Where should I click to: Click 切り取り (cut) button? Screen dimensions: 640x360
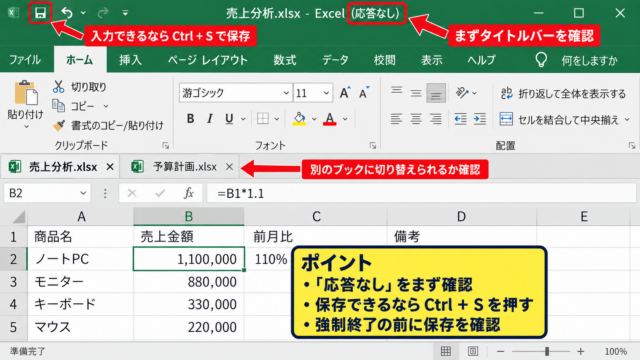[x=80, y=87]
